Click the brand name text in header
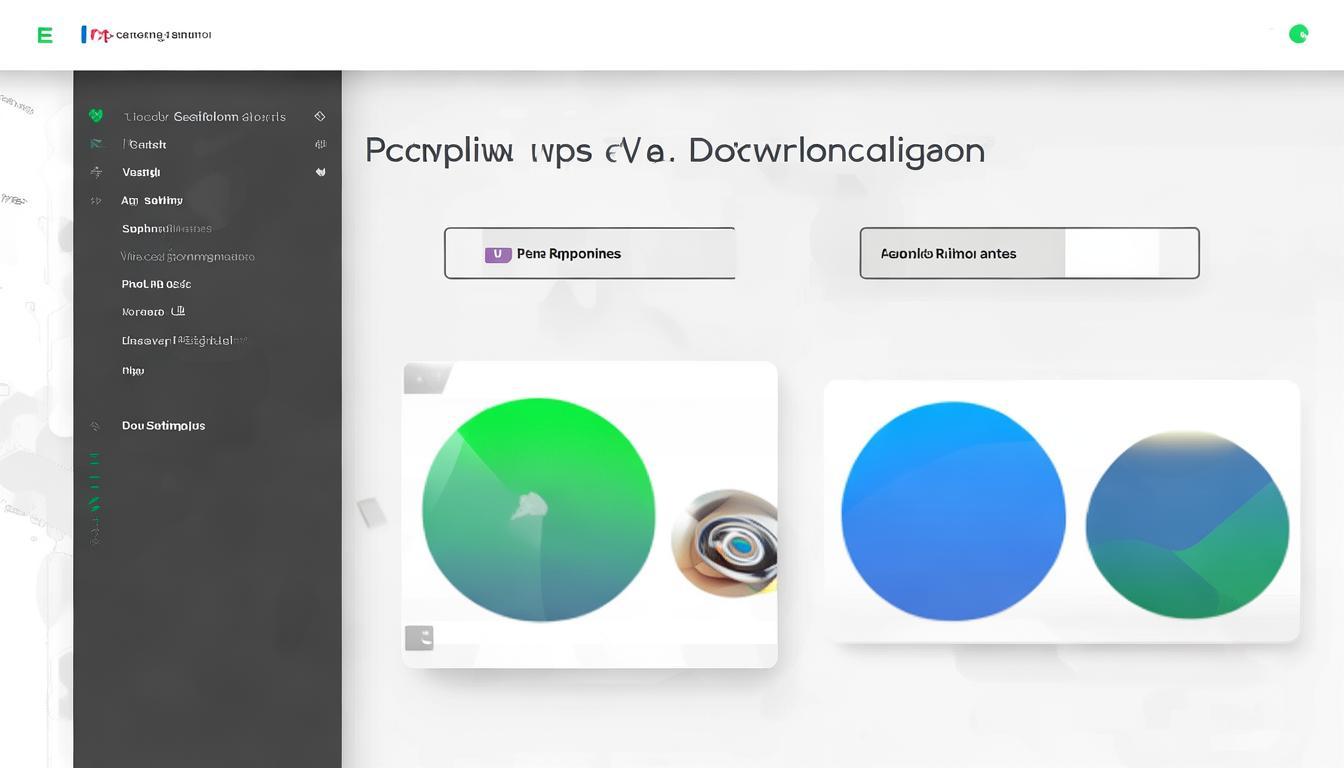 coord(163,35)
